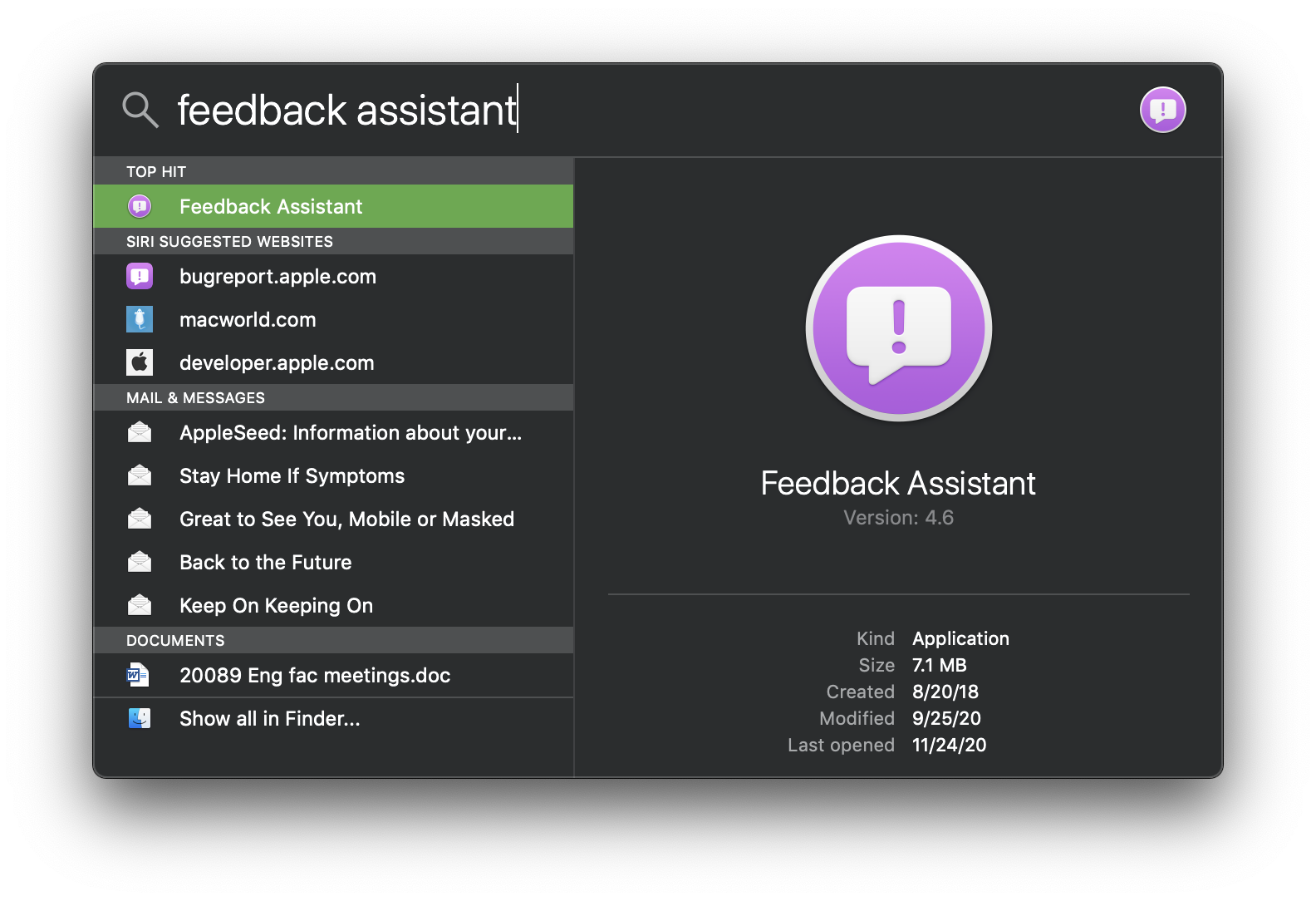
Task: Click the Last opened date 11/24/20
Action: (950, 745)
